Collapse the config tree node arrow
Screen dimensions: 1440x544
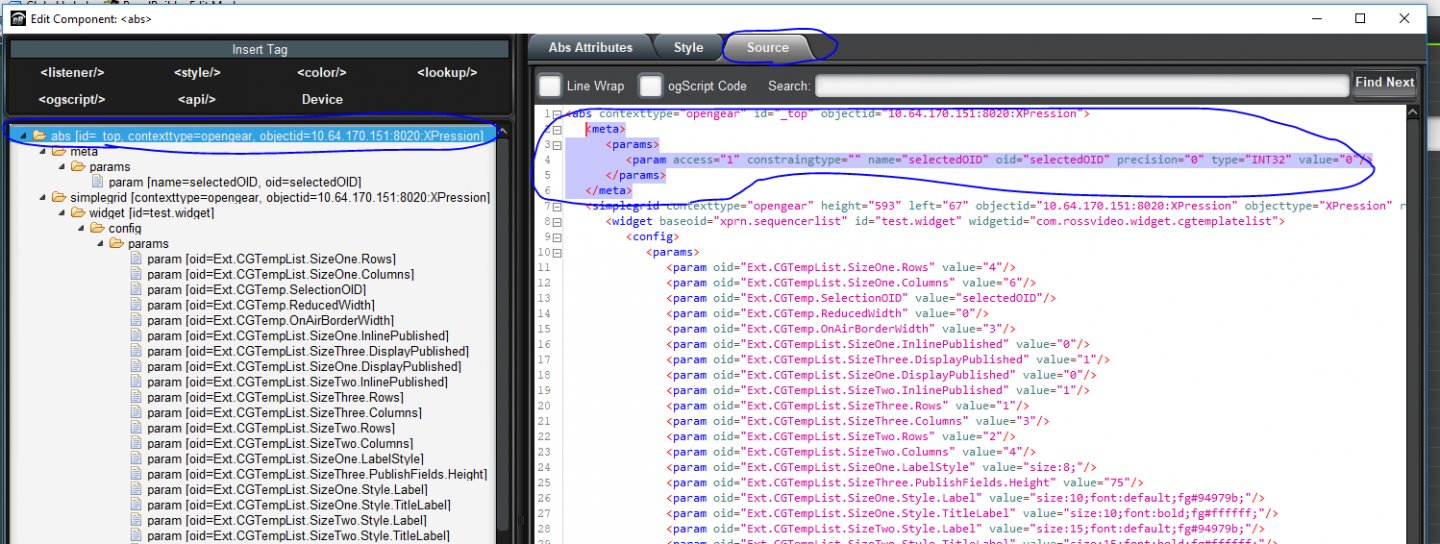80,228
